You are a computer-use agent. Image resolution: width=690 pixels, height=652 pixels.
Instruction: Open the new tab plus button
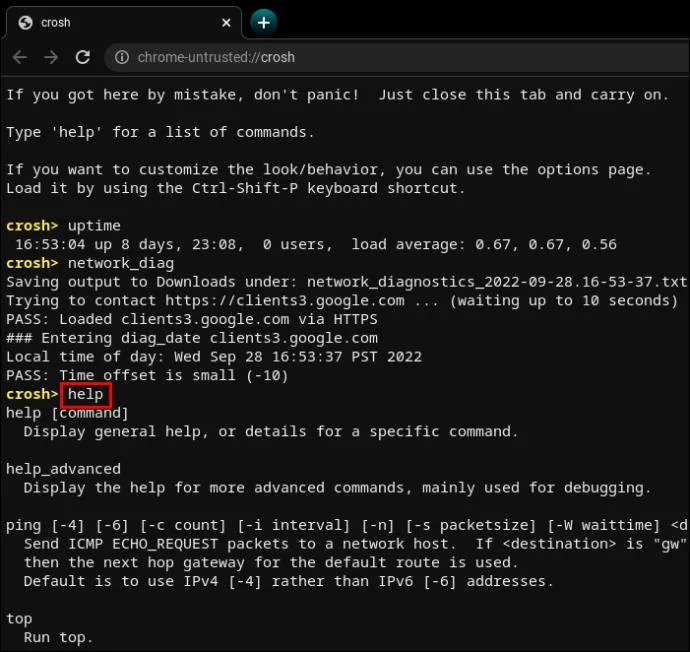[x=264, y=22]
